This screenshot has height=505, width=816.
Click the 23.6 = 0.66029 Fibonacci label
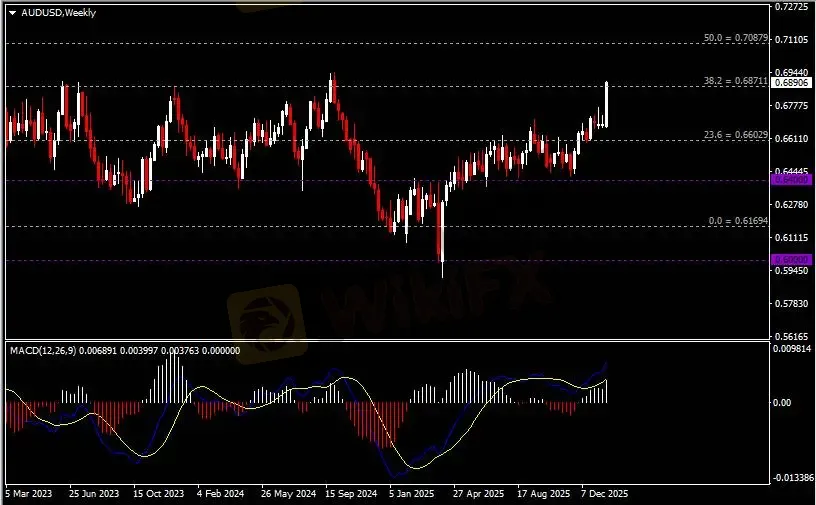click(735, 134)
